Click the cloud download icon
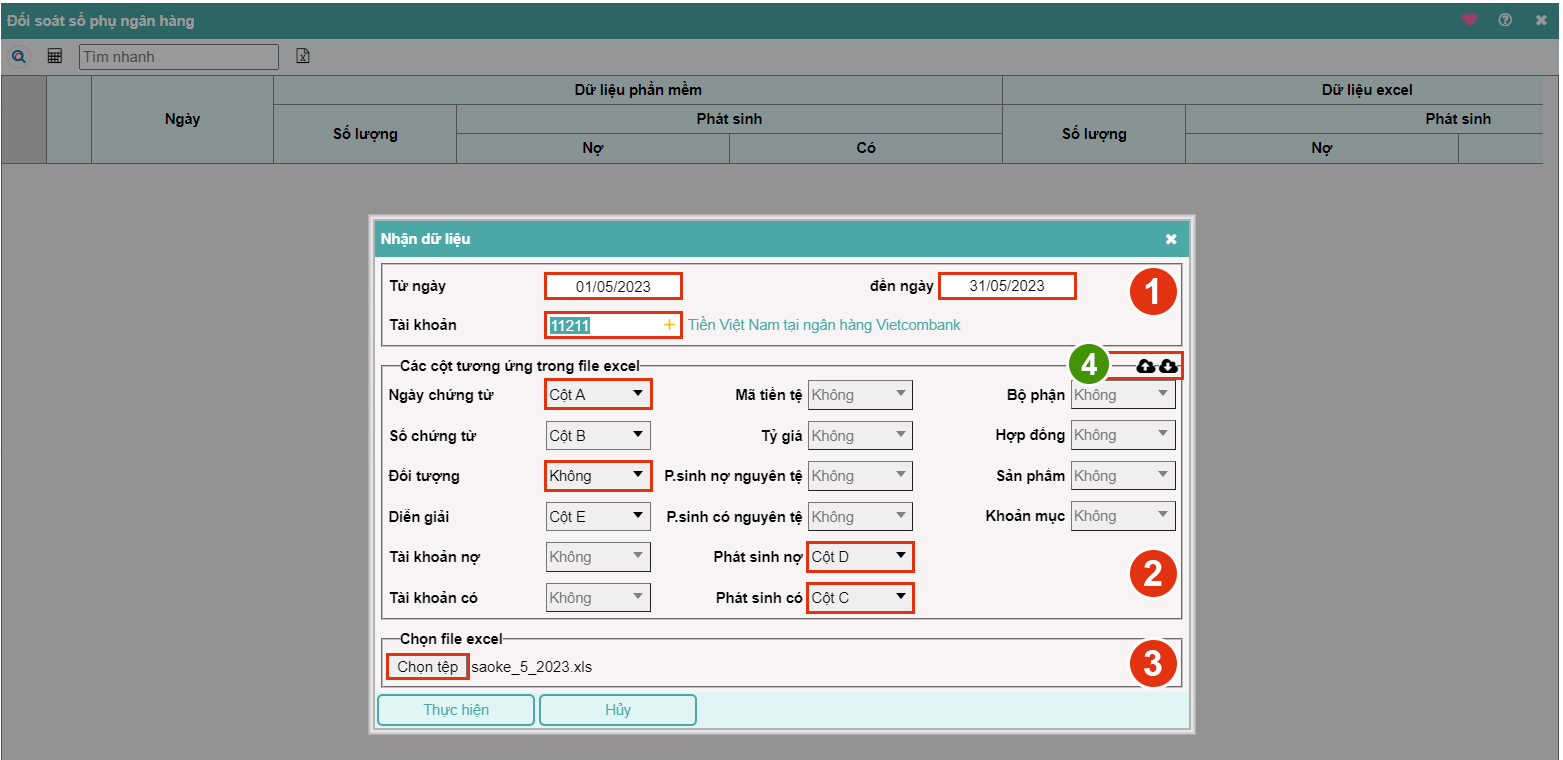Viewport: 1563px width, 760px height. pyautogui.click(x=1168, y=367)
